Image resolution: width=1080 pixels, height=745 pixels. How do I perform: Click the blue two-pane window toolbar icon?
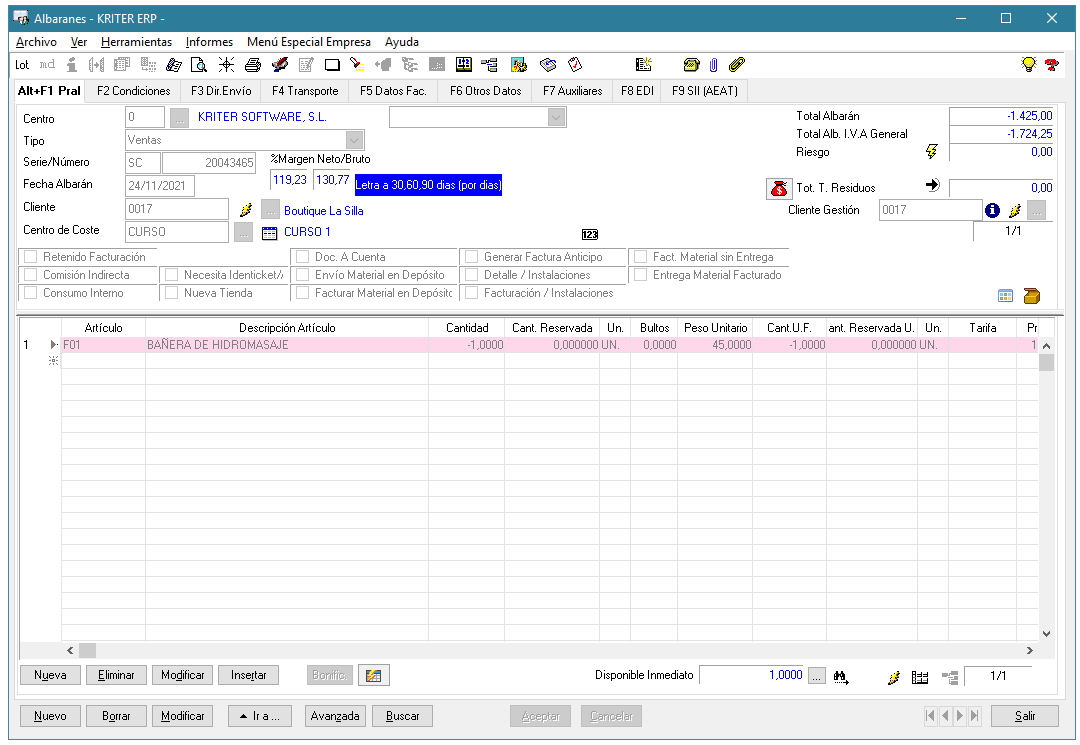[464, 65]
